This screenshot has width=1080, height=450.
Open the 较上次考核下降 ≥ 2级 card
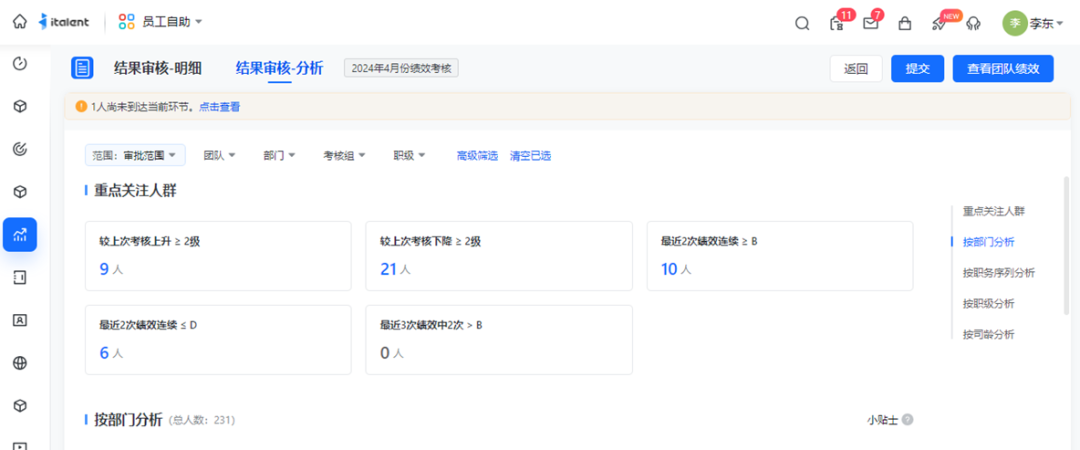click(x=499, y=256)
